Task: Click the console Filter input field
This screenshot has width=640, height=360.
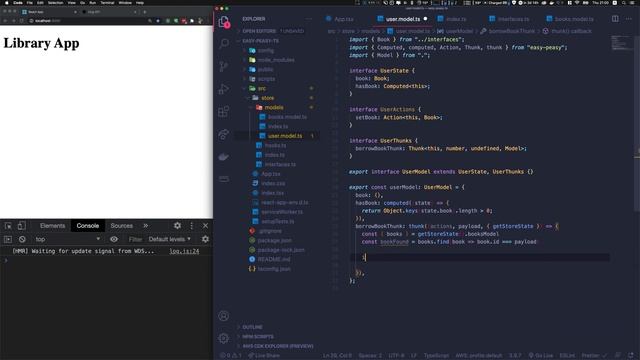Action: 135,239
